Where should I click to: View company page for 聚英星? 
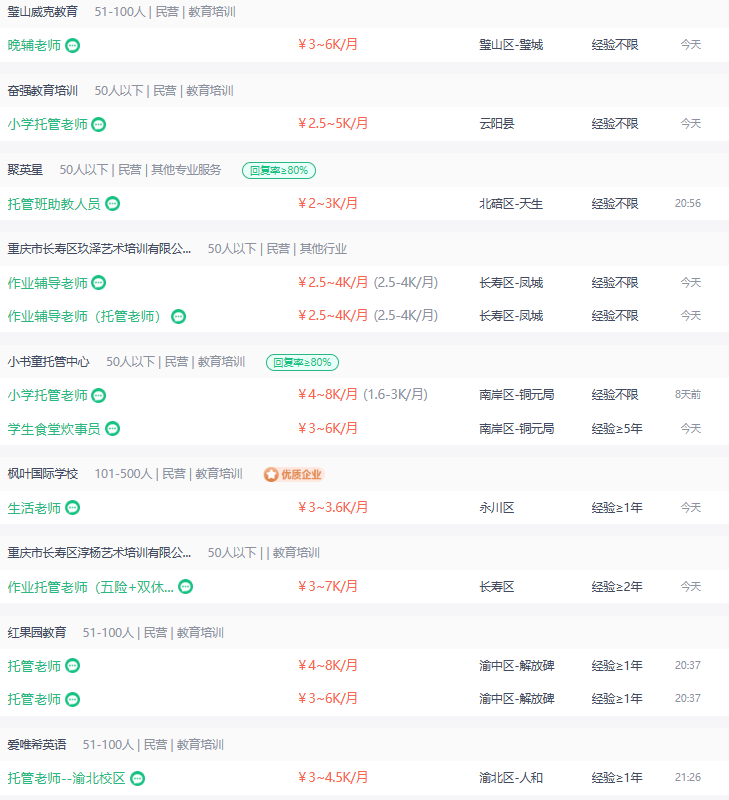[25, 170]
